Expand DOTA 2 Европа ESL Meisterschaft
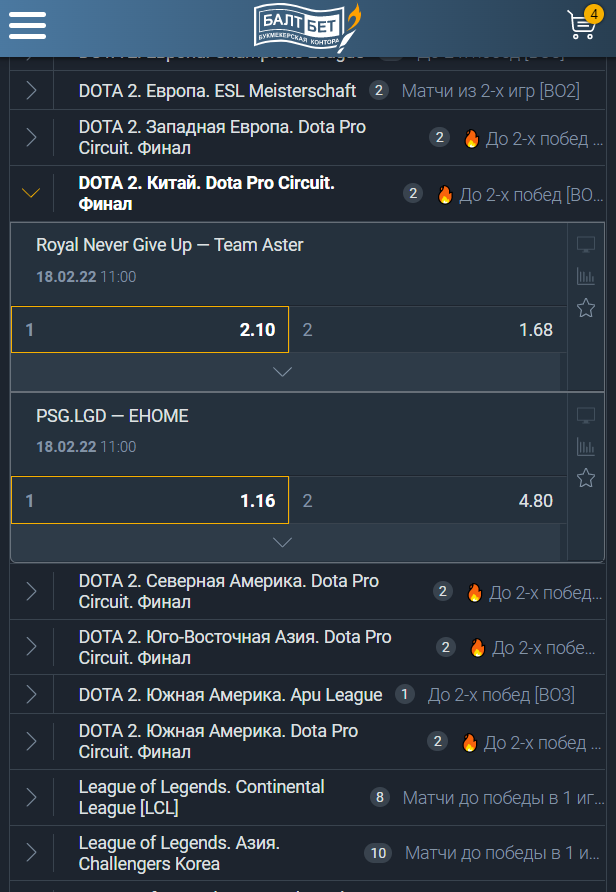 pos(31,91)
